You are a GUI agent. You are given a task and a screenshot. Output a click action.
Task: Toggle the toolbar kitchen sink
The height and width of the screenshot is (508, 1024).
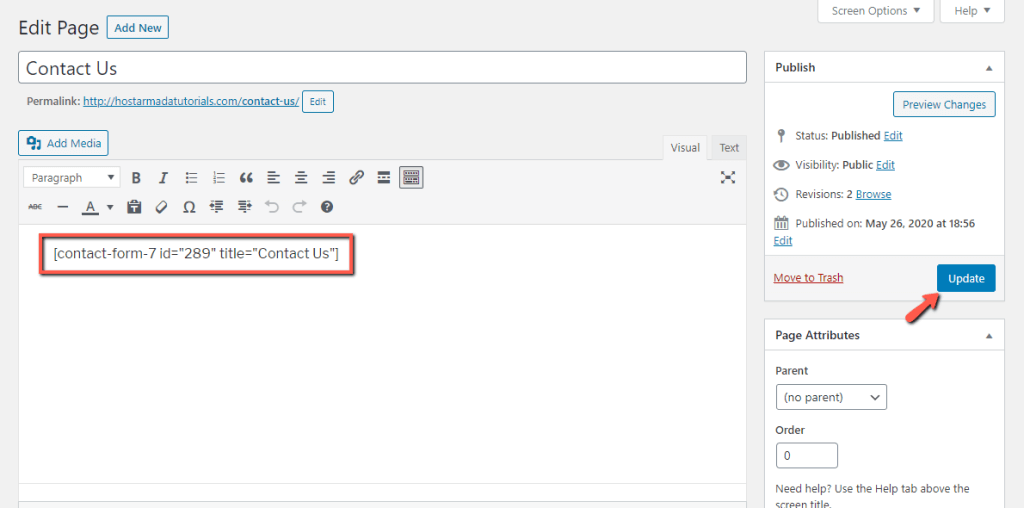[411, 178]
